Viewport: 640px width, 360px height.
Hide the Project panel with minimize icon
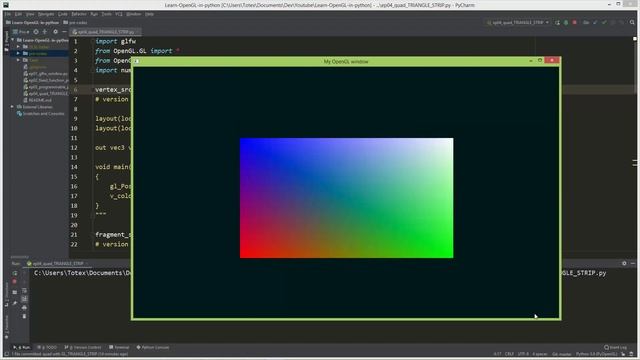pyautogui.click(x=64, y=31)
